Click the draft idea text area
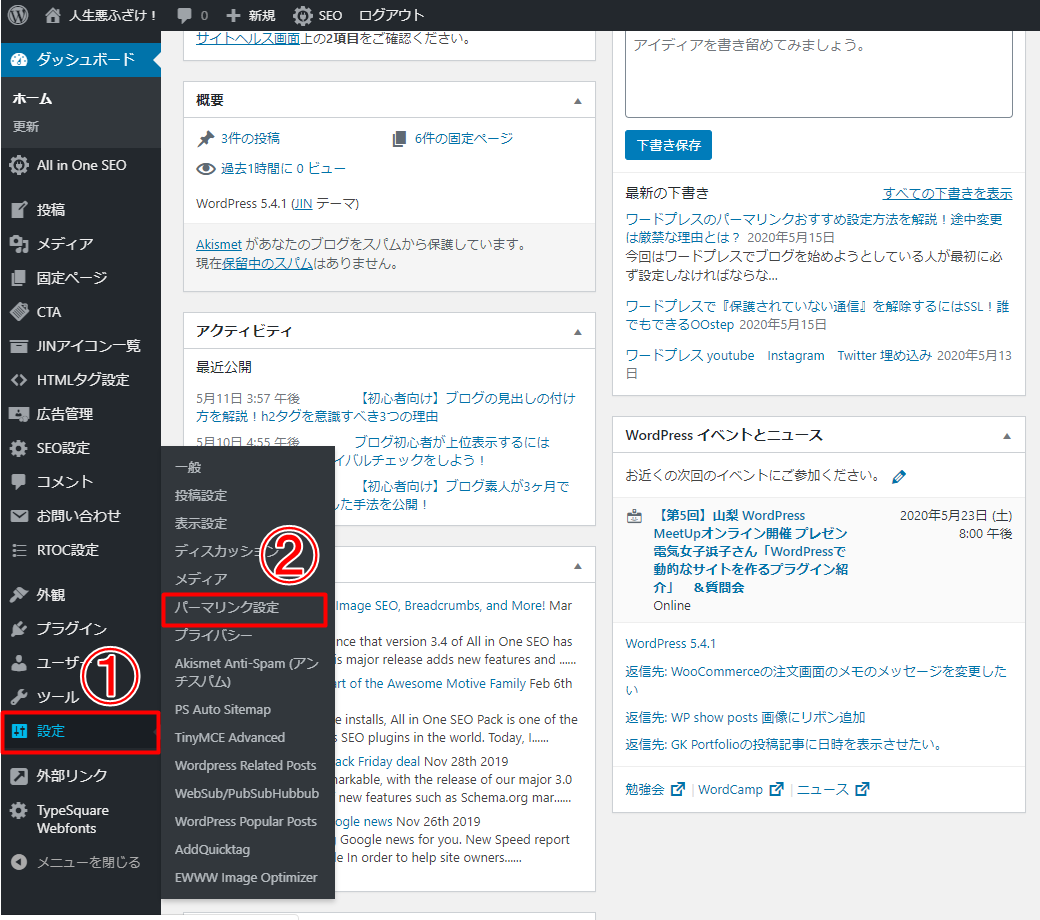 [x=818, y=74]
